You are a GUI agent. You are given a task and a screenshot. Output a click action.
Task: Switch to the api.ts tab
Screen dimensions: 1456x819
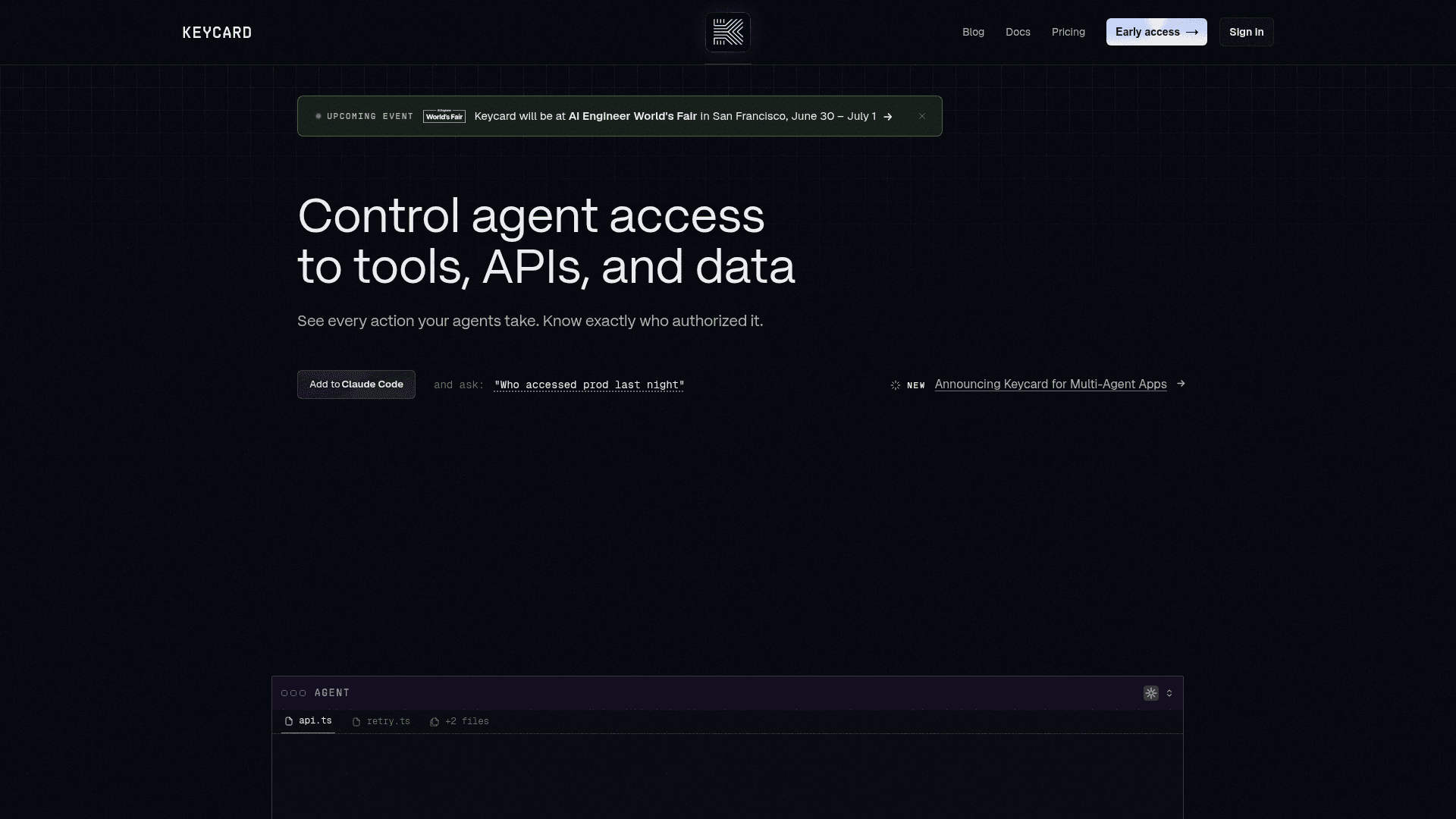tap(308, 721)
